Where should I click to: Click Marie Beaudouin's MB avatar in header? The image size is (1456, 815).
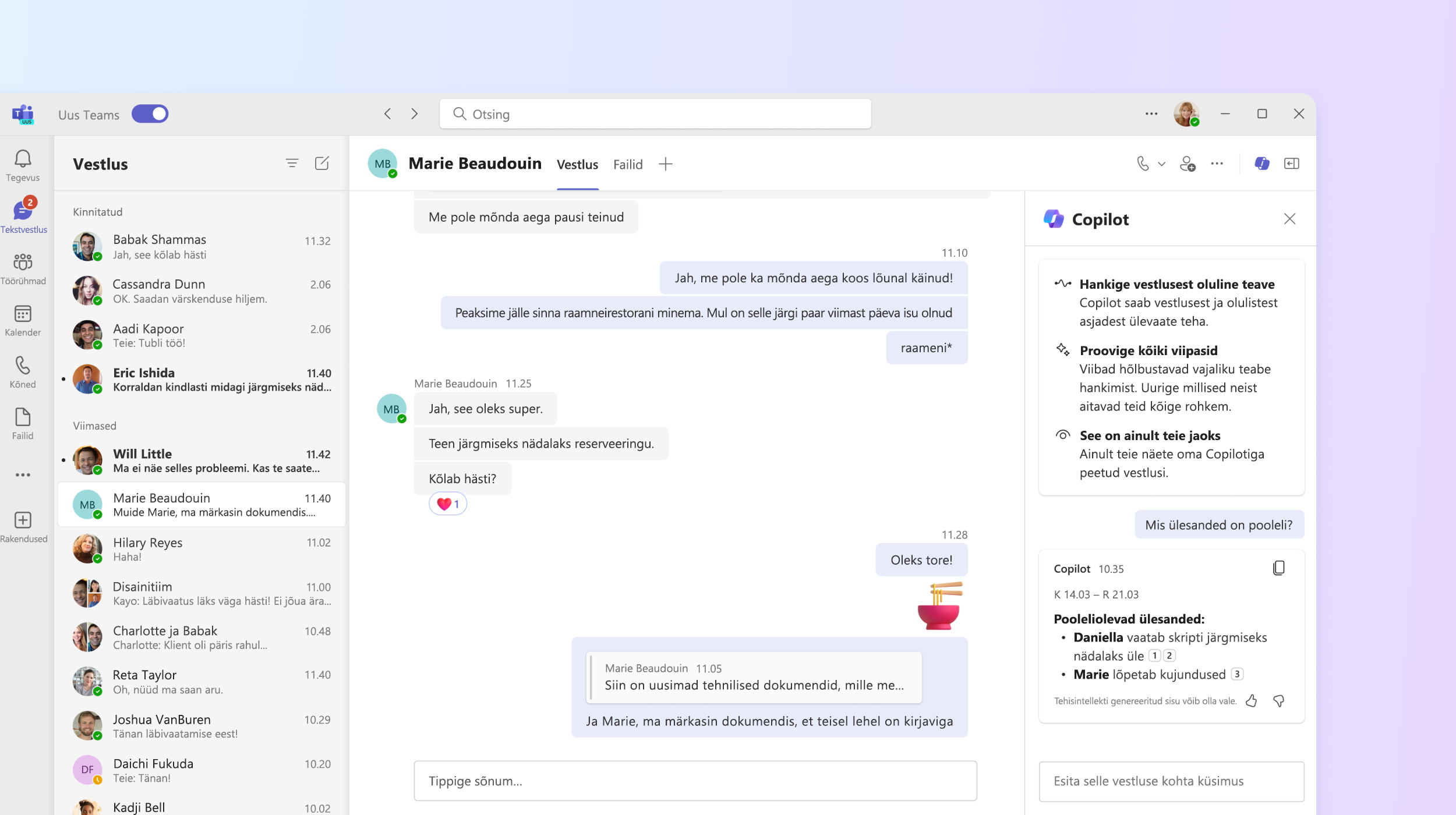click(x=383, y=164)
